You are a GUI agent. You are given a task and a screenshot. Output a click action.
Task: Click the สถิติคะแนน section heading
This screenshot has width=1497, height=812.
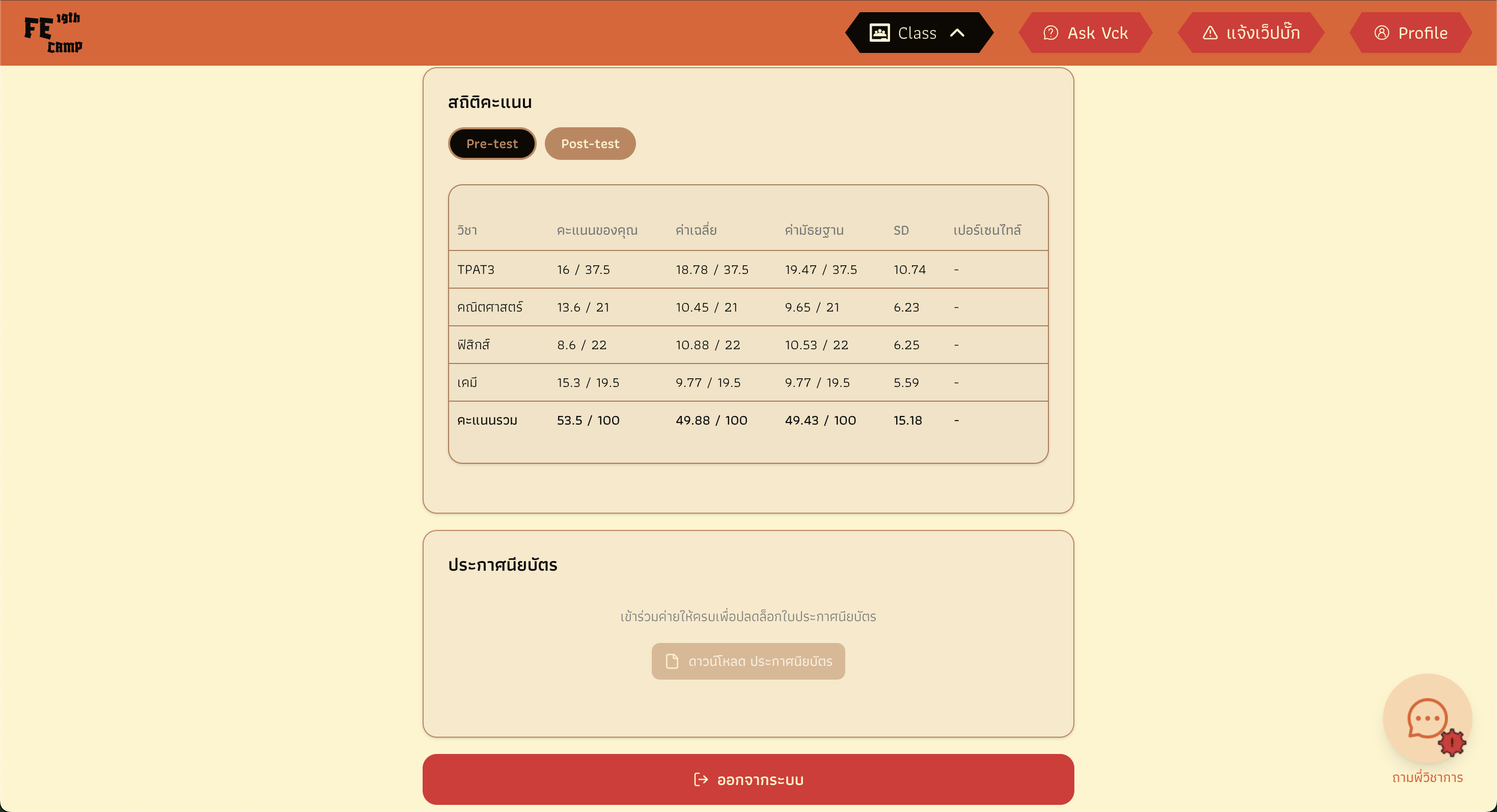[x=490, y=102]
